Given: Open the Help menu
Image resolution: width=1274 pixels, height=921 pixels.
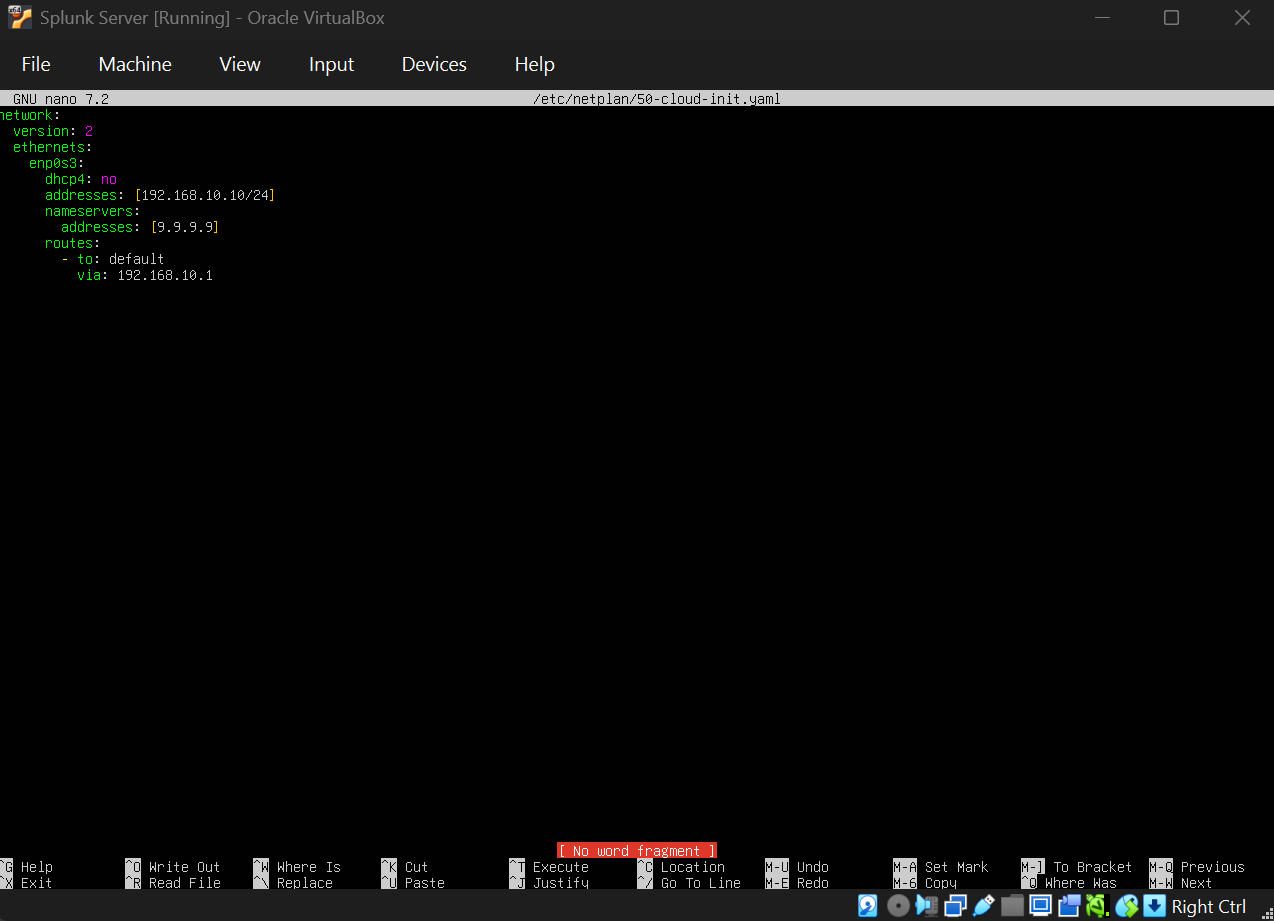Looking at the screenshot, I should pyautogui.click(x=534, y=64).
